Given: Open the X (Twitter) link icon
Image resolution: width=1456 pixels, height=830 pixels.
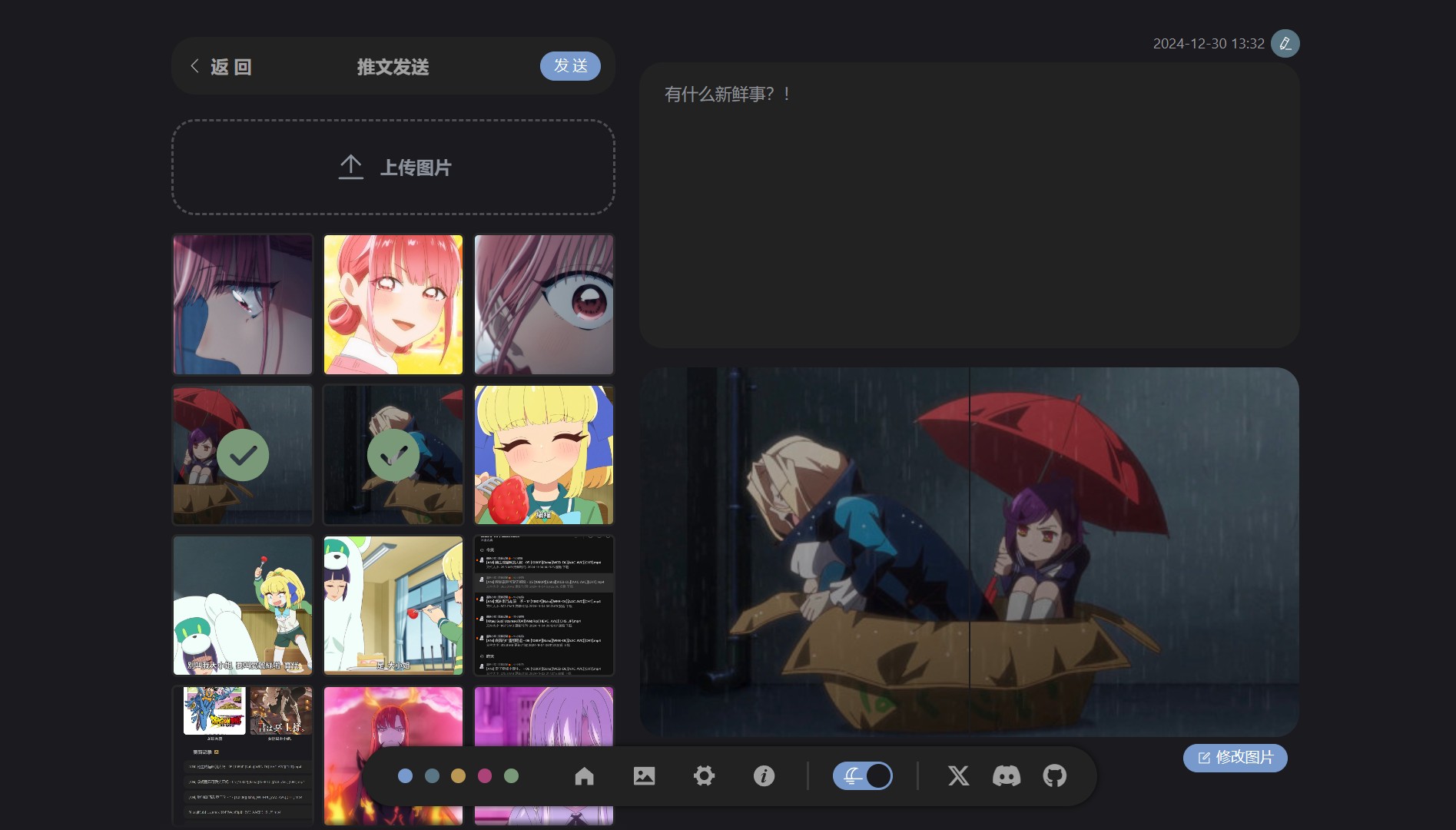Looking at the screenshot, I should coord(958,776).
